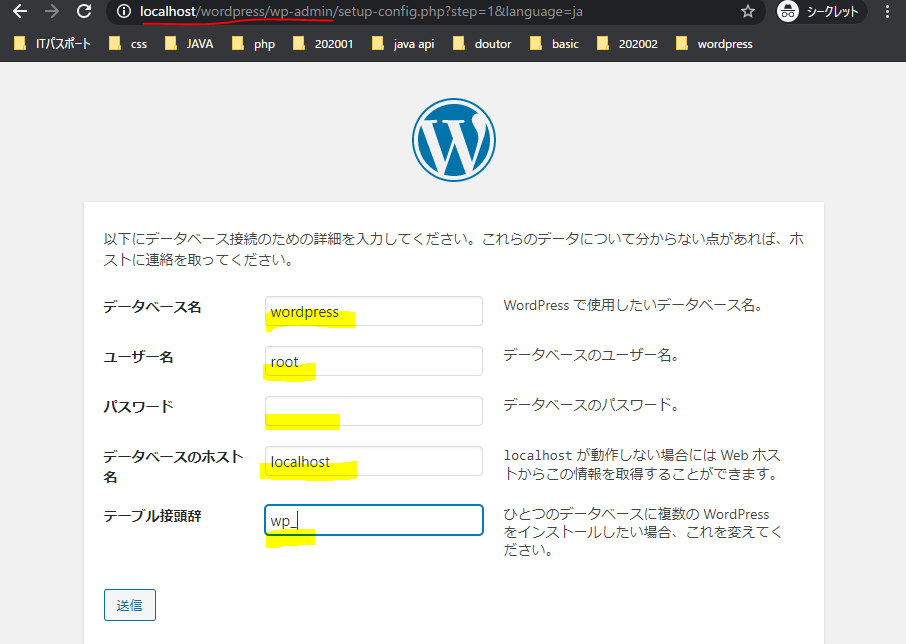Viewport: 906px width, 644px height.
Task: Focus the データベースのホスト名 field
Action: (x=374, y=461)
